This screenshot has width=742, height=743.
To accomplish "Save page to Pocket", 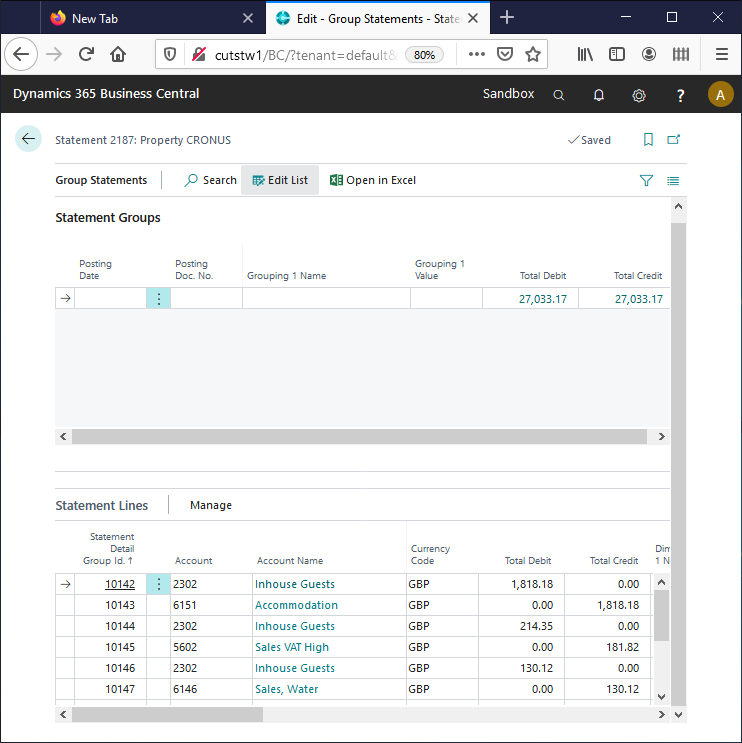I will 505,54.
